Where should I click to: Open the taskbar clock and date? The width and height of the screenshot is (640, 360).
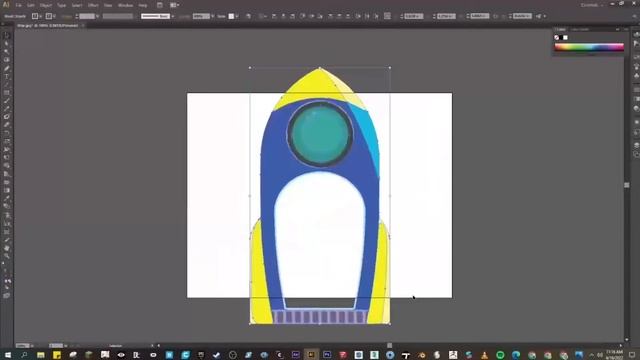pos(614,355)
